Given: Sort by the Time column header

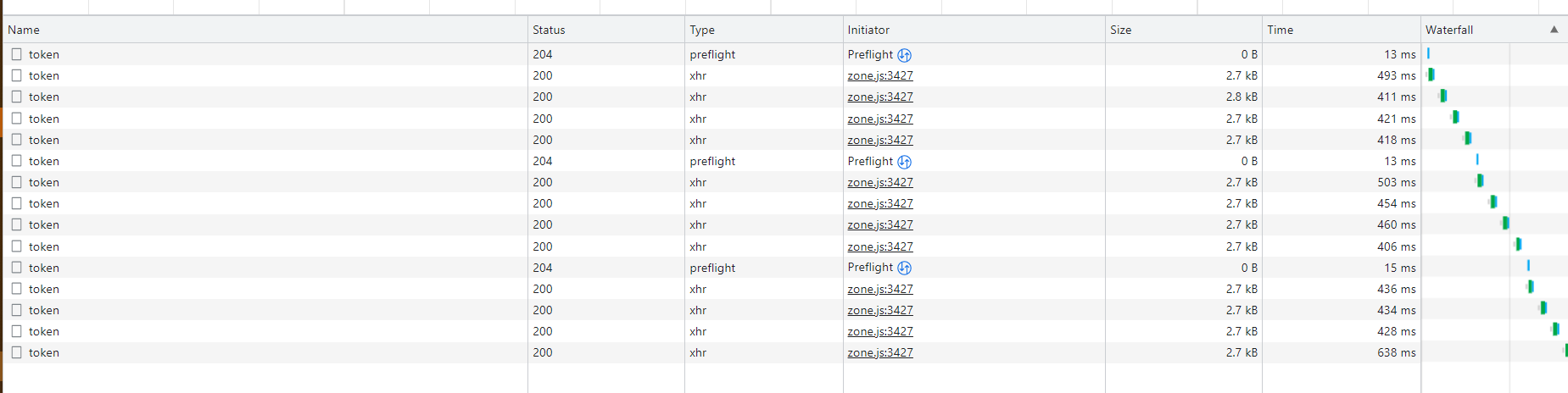Looking at the screenshot, I should pos(1280,30).
